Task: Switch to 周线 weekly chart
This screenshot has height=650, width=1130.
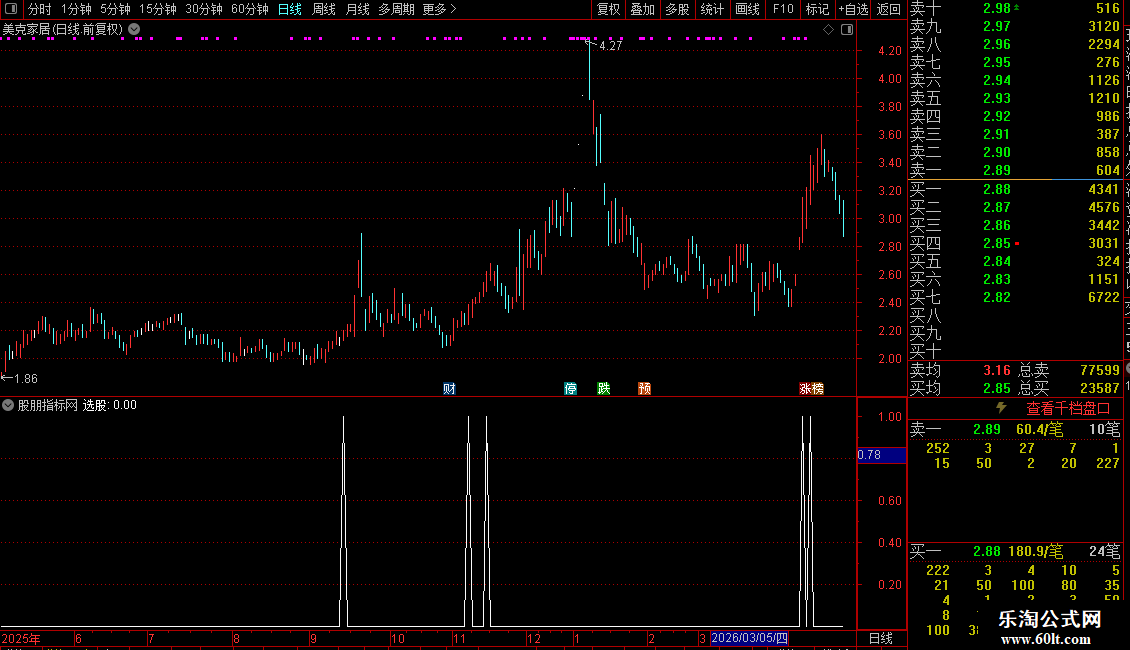Action: click(324, 9)
